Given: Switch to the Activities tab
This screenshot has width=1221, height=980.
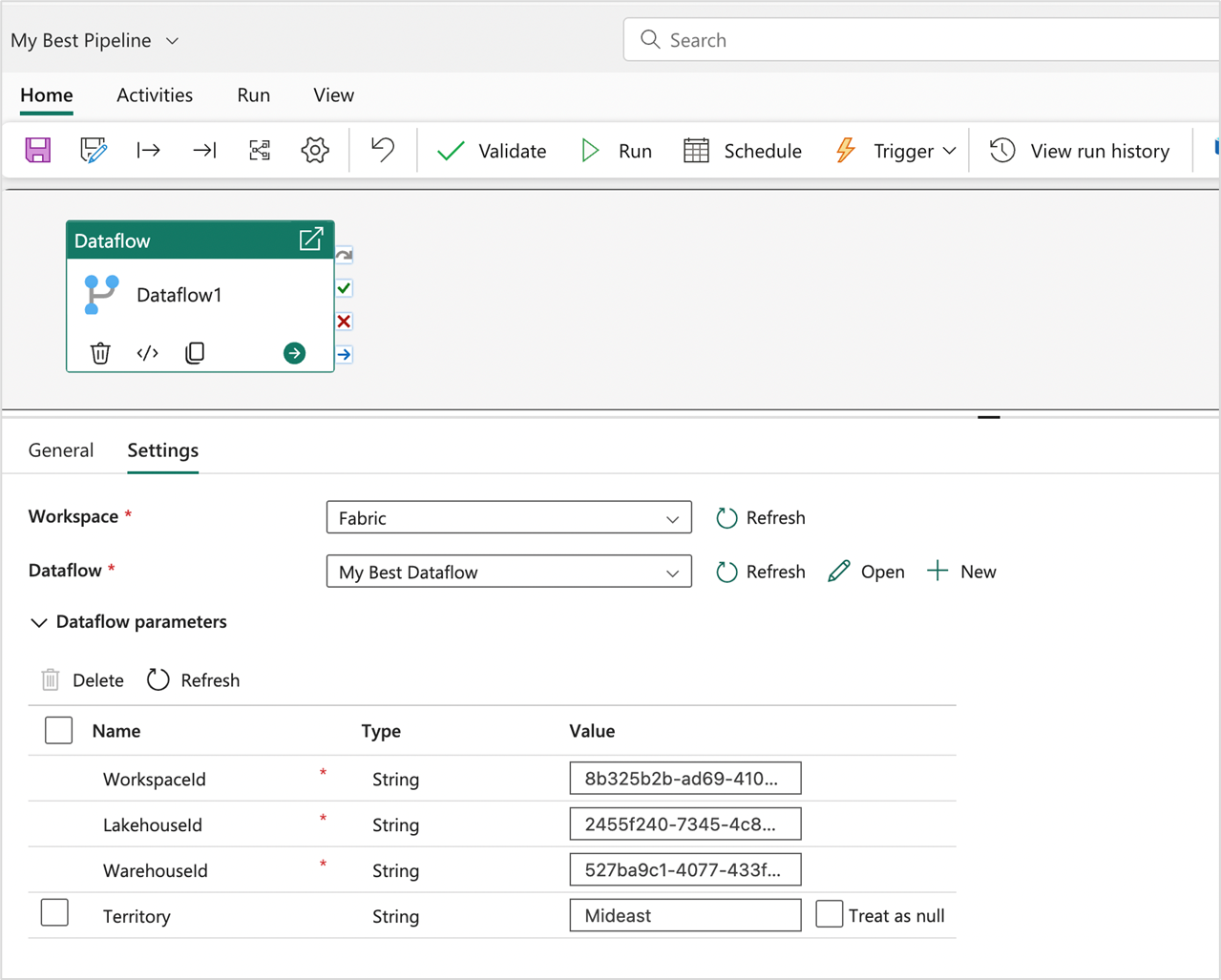Looking at the screenshot, I should pos(154,95).
